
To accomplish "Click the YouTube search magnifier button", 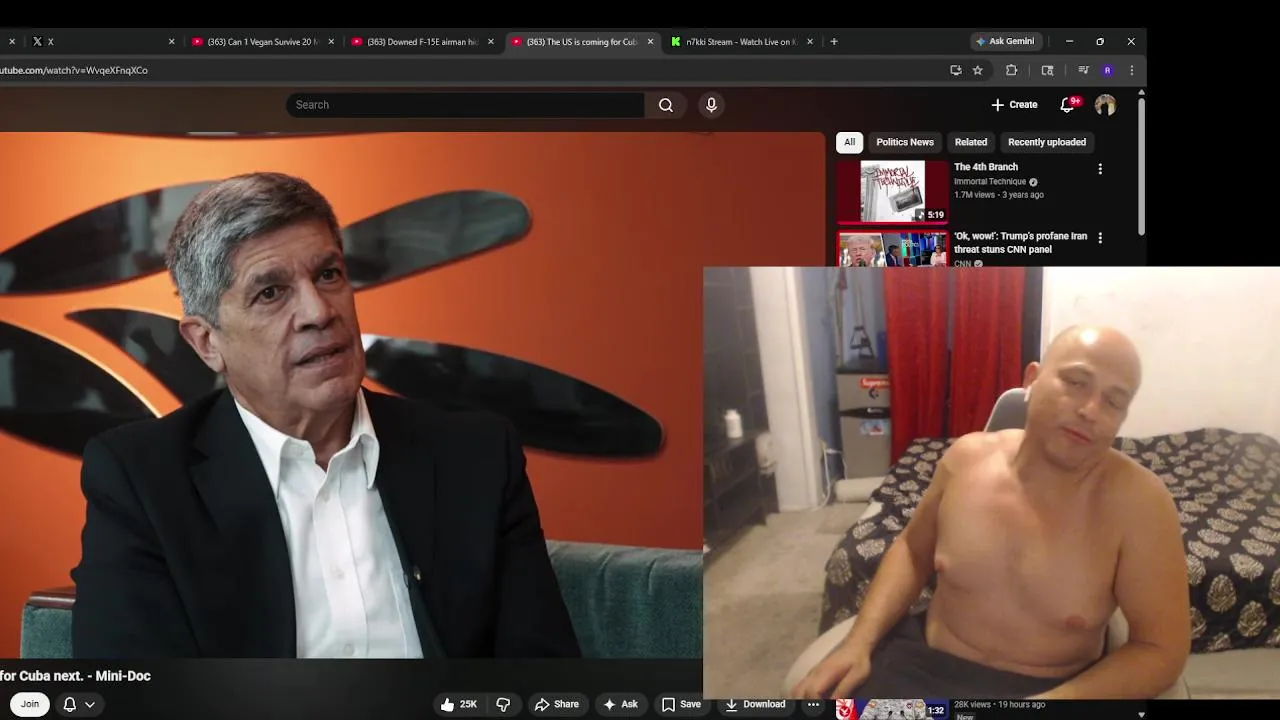I will point(666,105).
